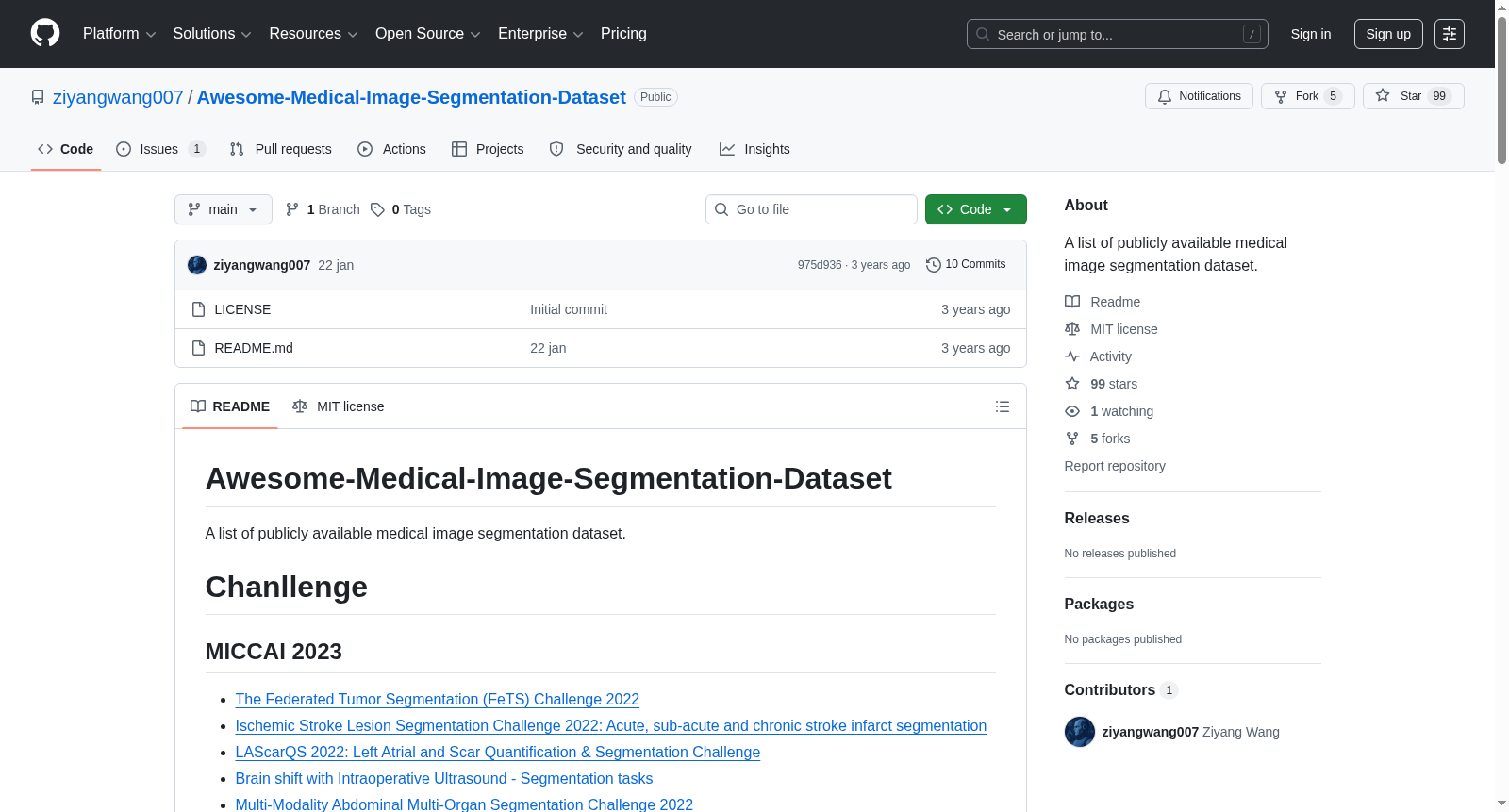This screenshot has width=1509, height=812.
Task: Open the README outline list icon
Action: (x=1002, y=406)
